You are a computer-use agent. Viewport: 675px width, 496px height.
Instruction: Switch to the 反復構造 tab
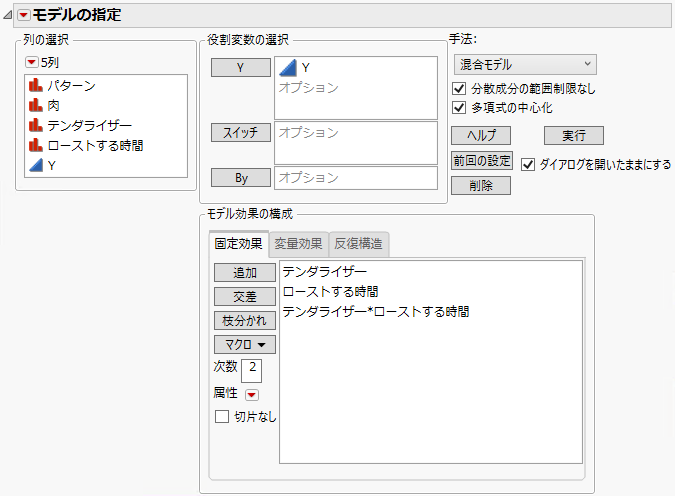[x=358, y=243]
